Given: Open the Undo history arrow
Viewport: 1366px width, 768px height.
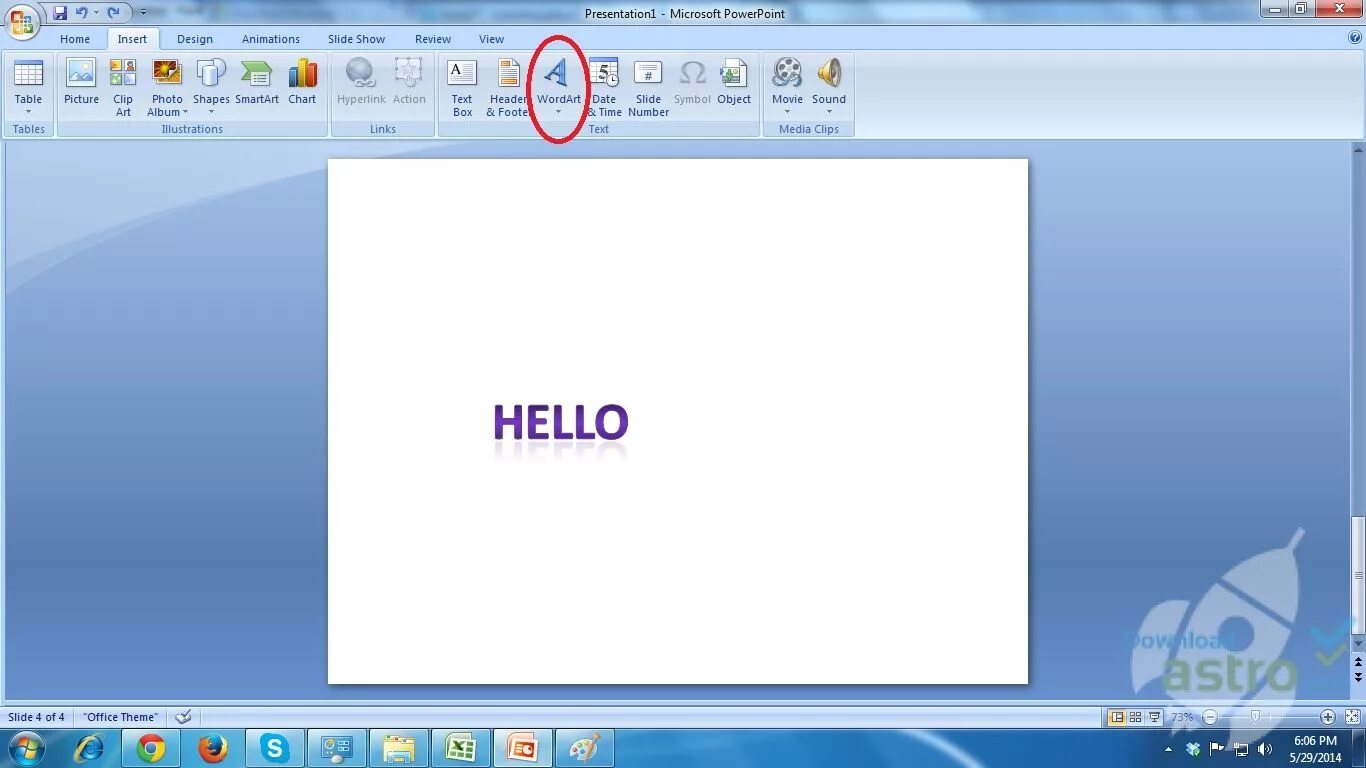Looking at the screenshot, I should [x=96, y=13].
